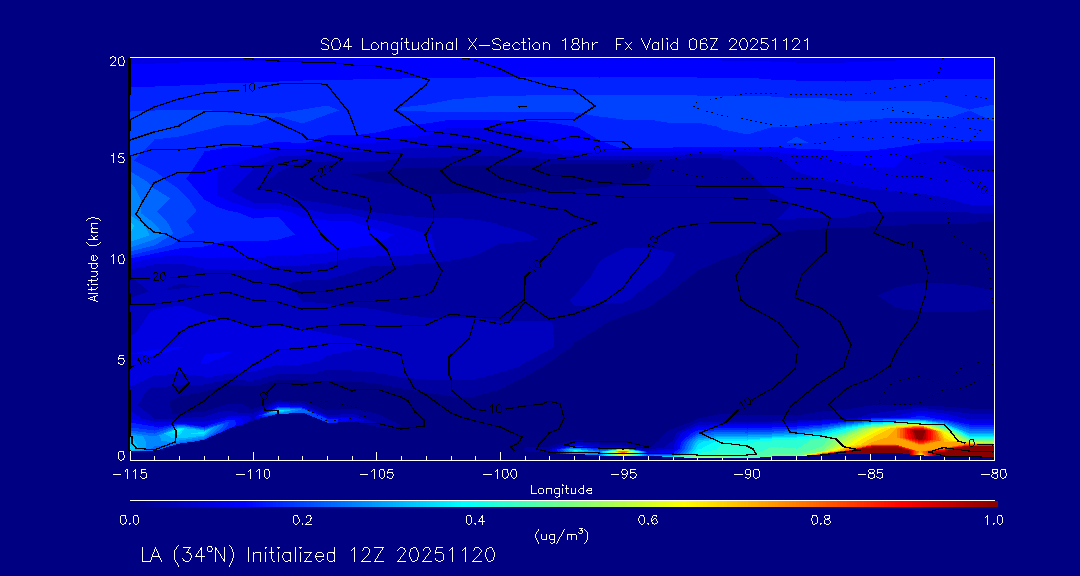Click the plot title "SO4 Longitudinal X-Section 18hr"

coord(461,45)
